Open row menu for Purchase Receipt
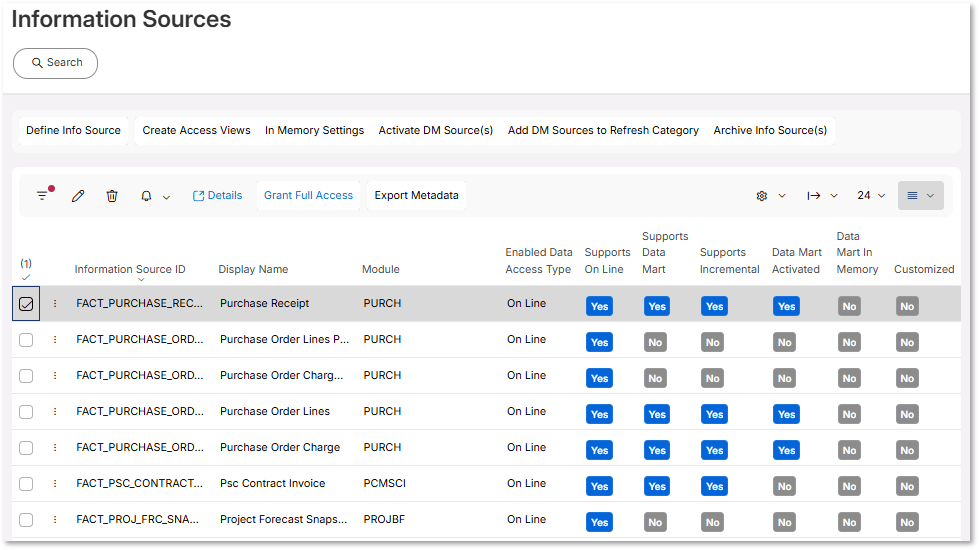 [55, 303]
